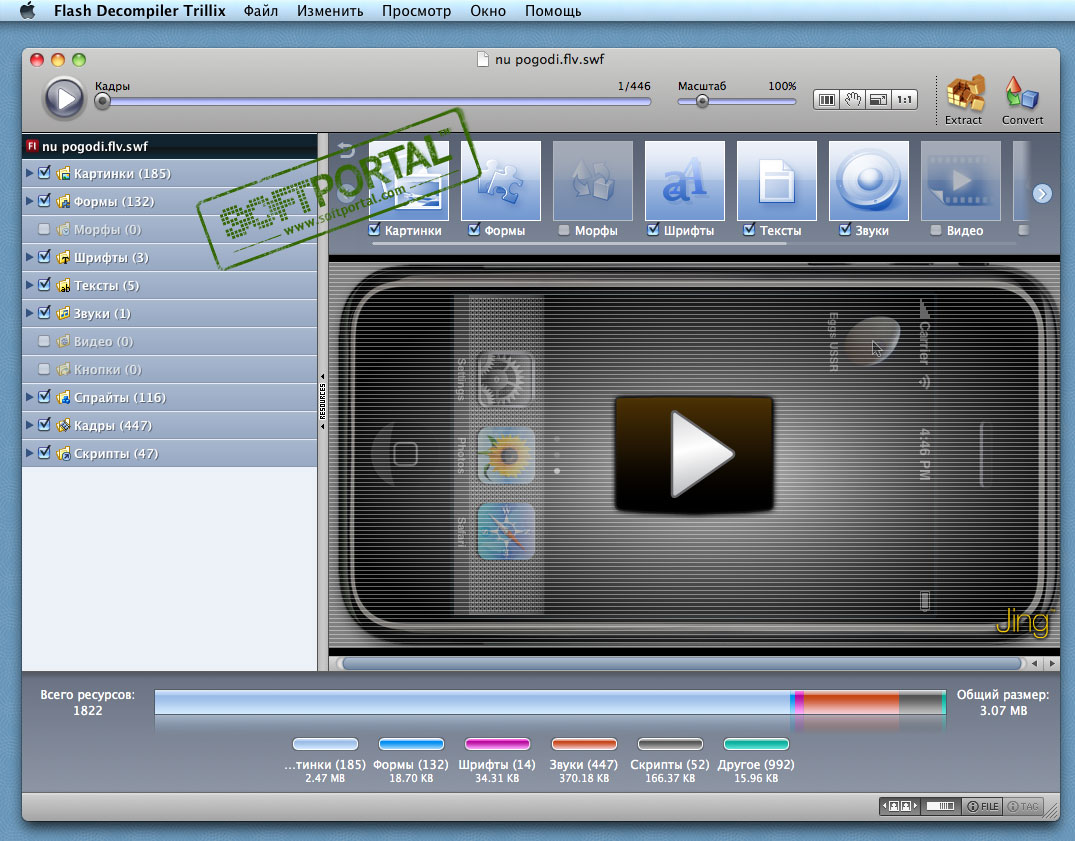Screen dimensions: 1075x841
Task: Collapse the RESOURCES side panel handle
Action: coord(323,402)
